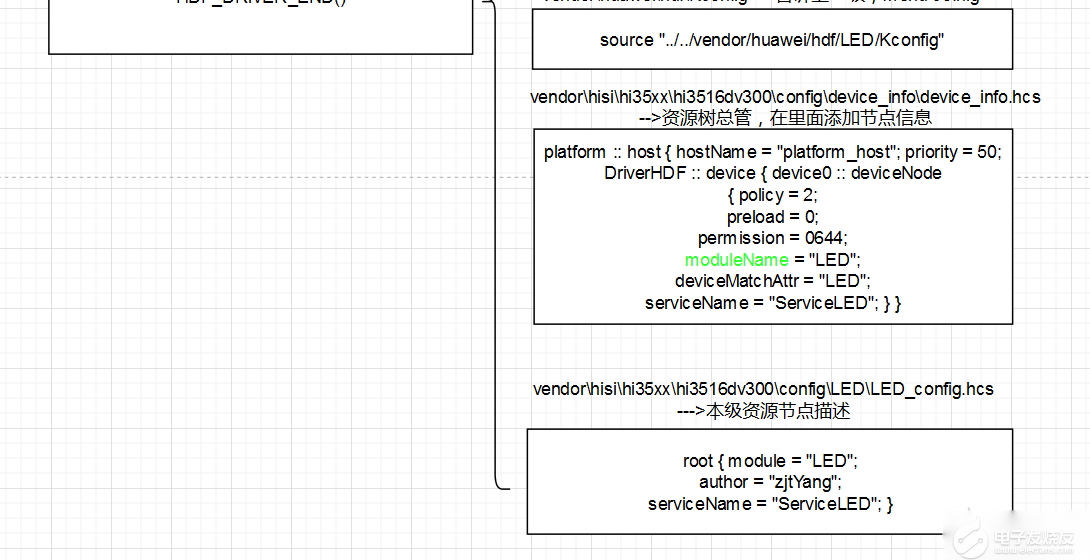
Task: Click the deviceMatchAttr = "LED" line
Action: tap(772, 281)
